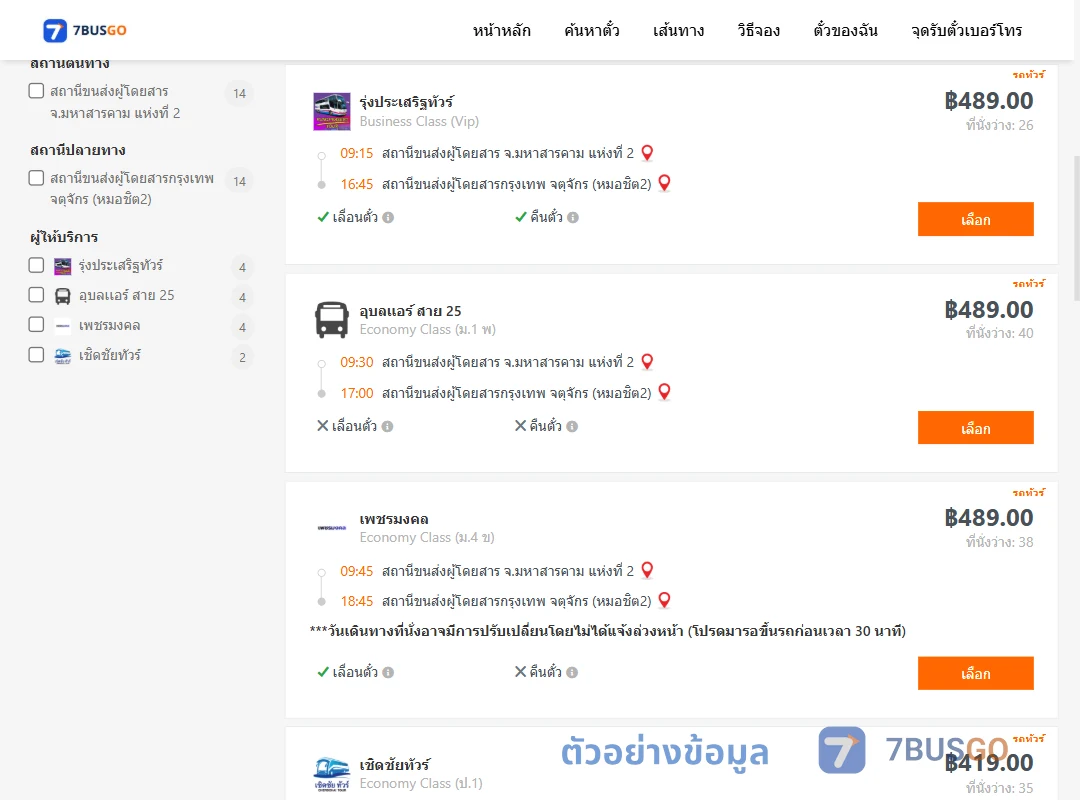Click the 09:15 departure time
The width and height of the screenshot is (1080, 800).
click(356, 153)
